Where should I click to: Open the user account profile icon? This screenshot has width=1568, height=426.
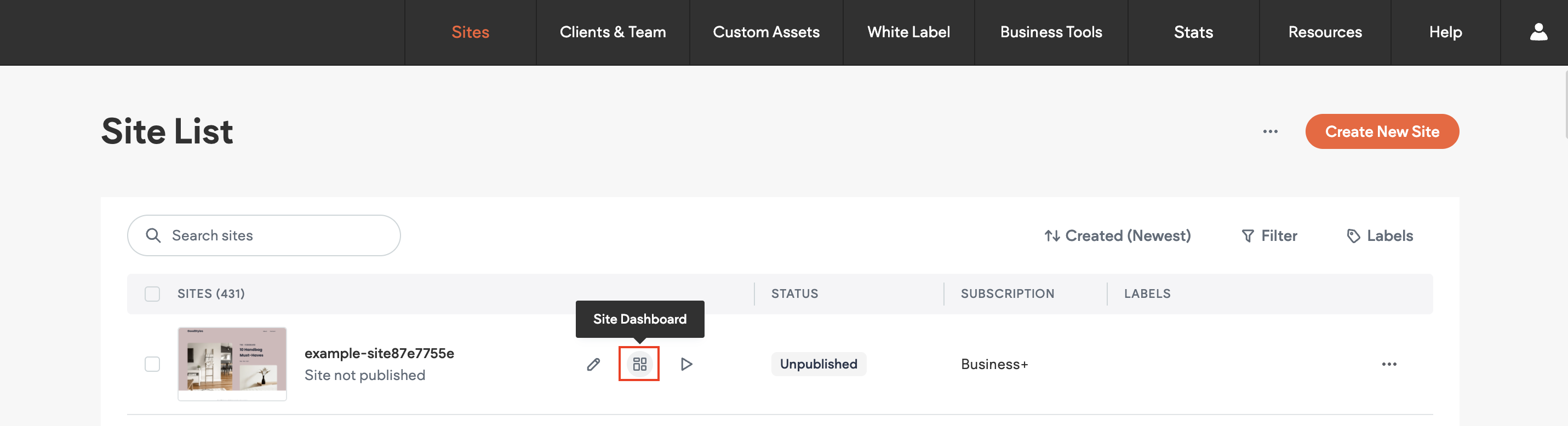(1538, 32)
